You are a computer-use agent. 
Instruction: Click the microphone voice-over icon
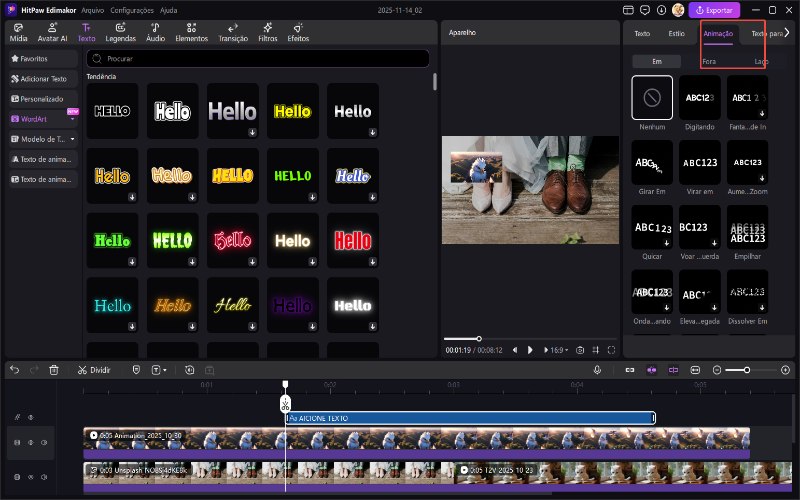[x=597, y=370]
